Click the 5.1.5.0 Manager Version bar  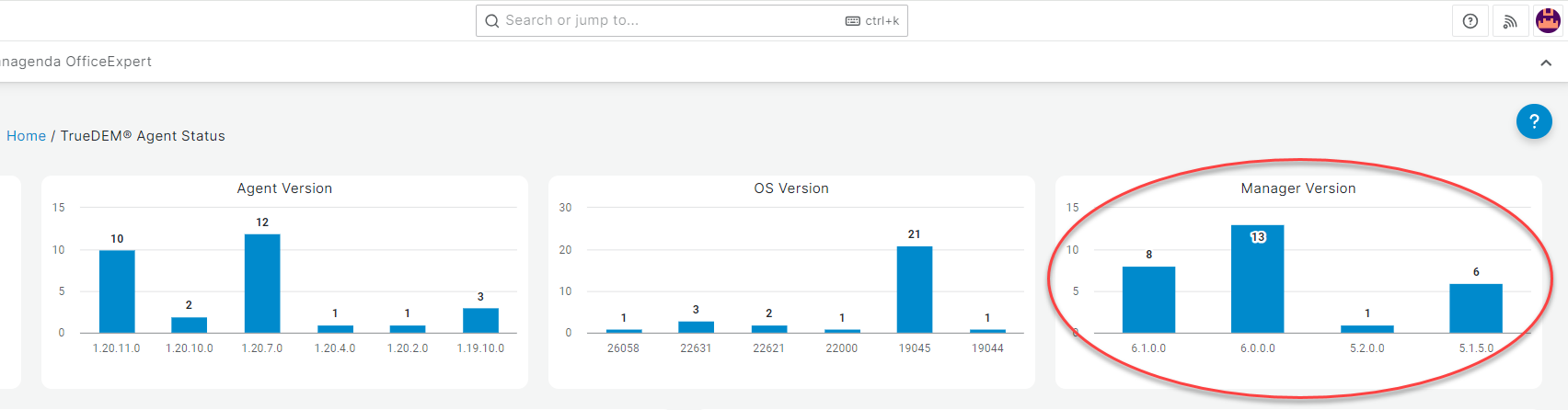pyautogui.click(x=1476, y=309)
